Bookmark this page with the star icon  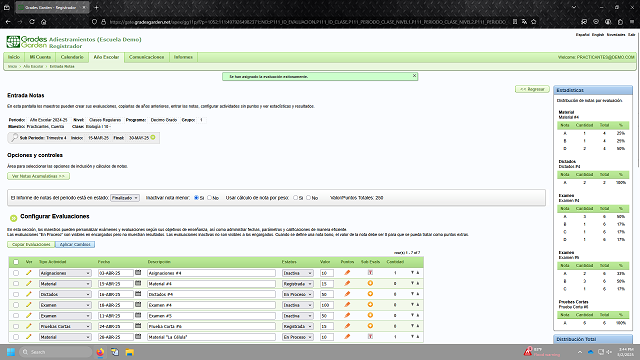[x=533, y=22]
